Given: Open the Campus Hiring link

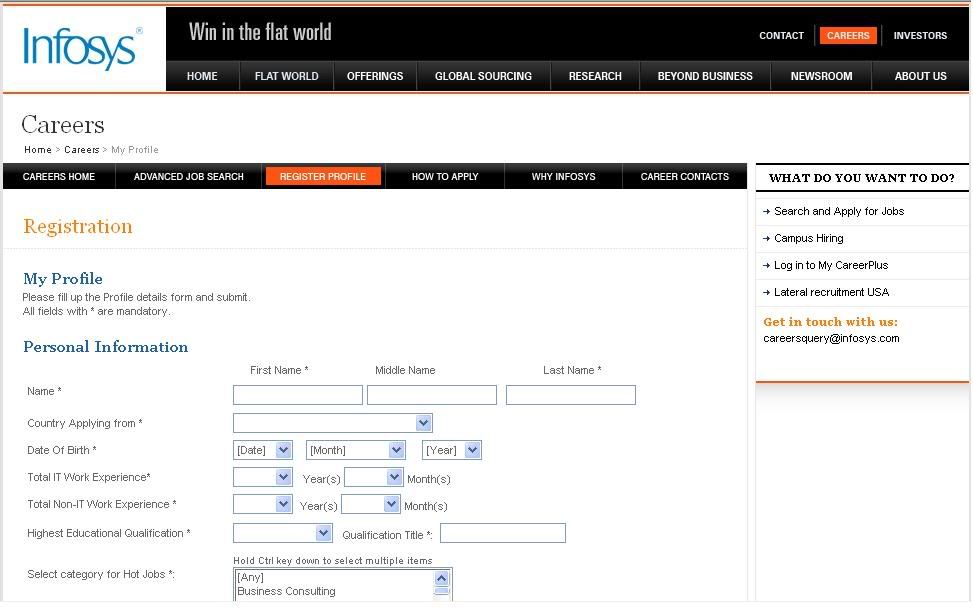Looking at the screenshot, I should [x=809, y=238].
